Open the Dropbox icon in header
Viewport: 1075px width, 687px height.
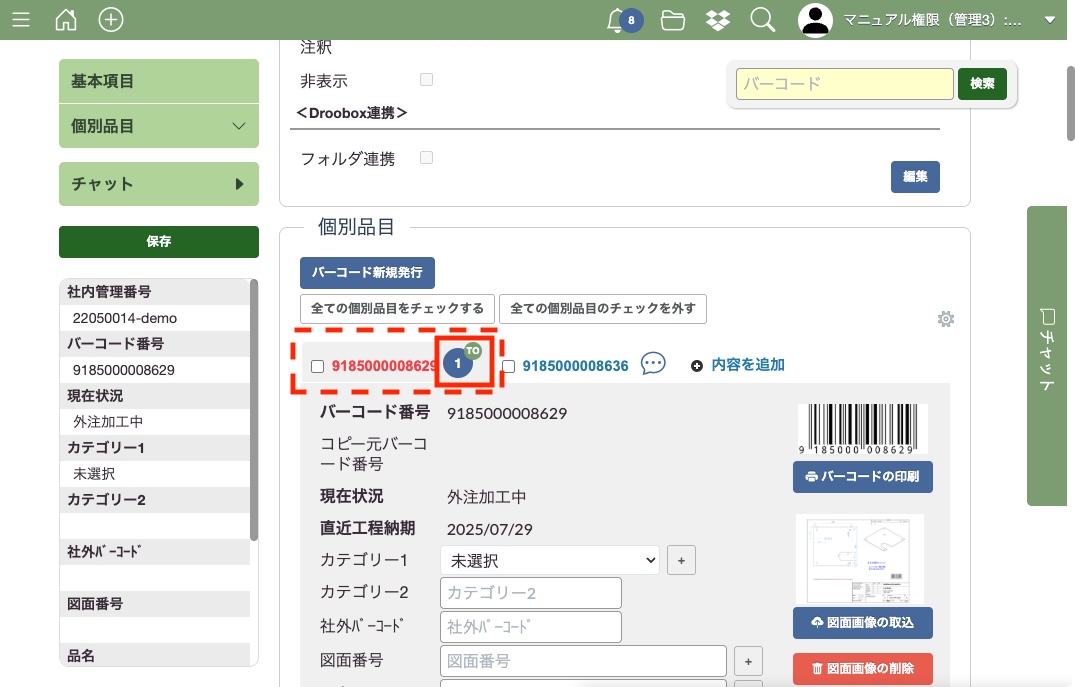tap(717, 20)
